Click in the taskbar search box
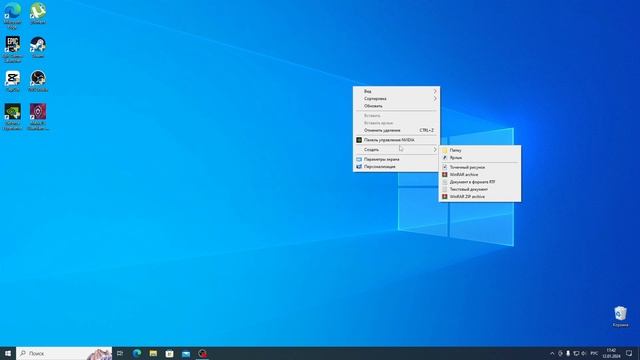Screen dimensions: 640x360 click(x=64, y=353)
